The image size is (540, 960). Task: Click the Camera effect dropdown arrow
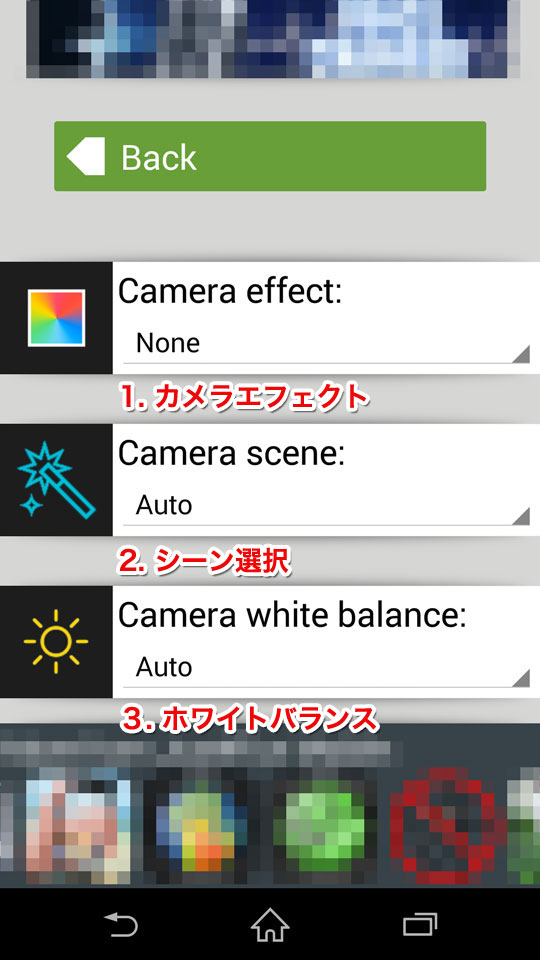[x=520, y=354]
